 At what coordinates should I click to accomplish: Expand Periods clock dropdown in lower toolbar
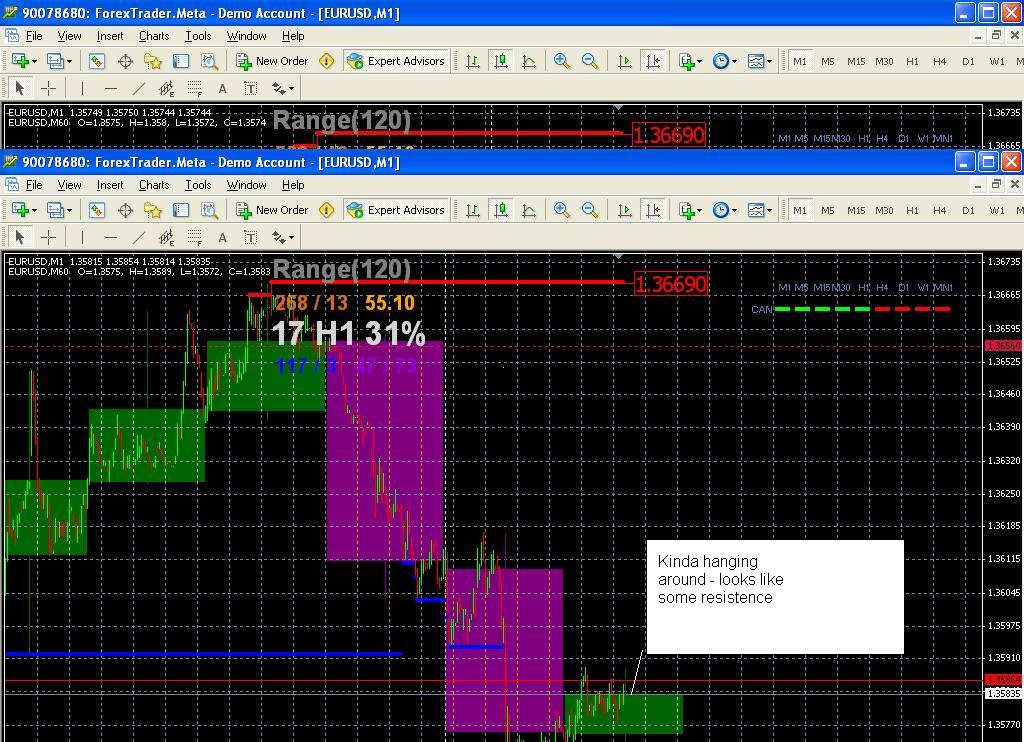(x=724, y=210)
